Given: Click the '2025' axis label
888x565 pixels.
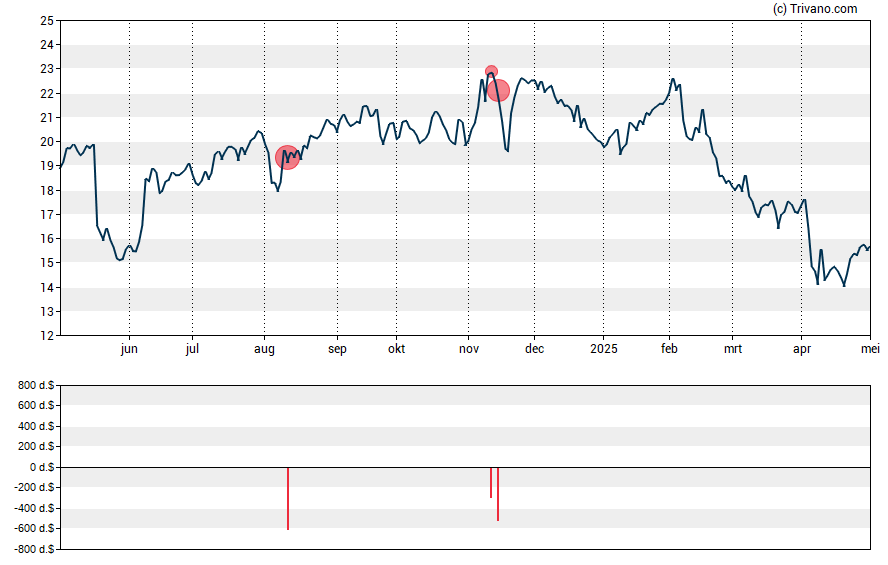Looking at the screenshot, I should [604, 349].
